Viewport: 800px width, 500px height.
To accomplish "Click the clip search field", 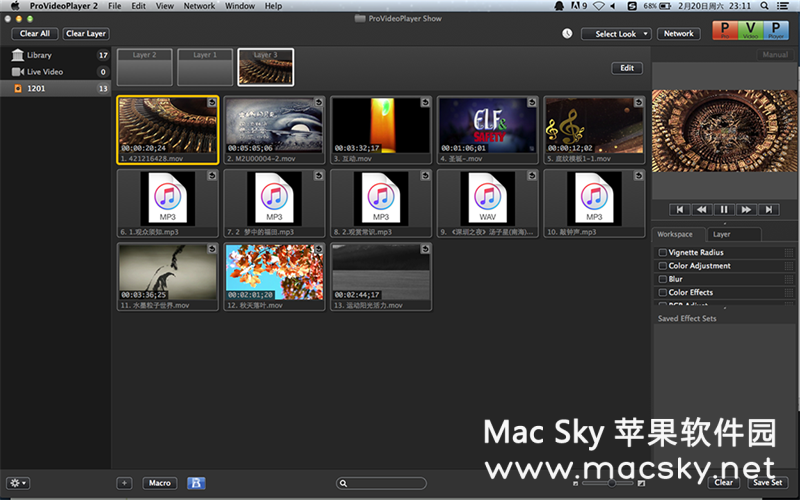I will point(381,483).
